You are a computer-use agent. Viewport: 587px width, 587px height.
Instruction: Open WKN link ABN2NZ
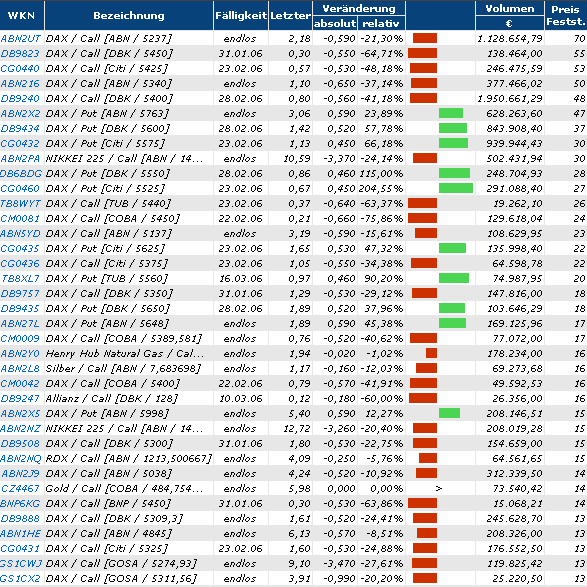click(20, 428)
